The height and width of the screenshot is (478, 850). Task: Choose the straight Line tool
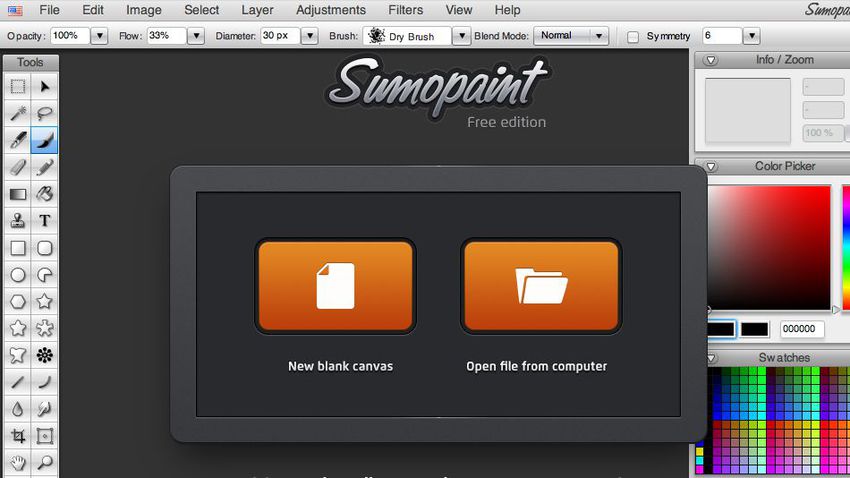(x=18, y=382)
